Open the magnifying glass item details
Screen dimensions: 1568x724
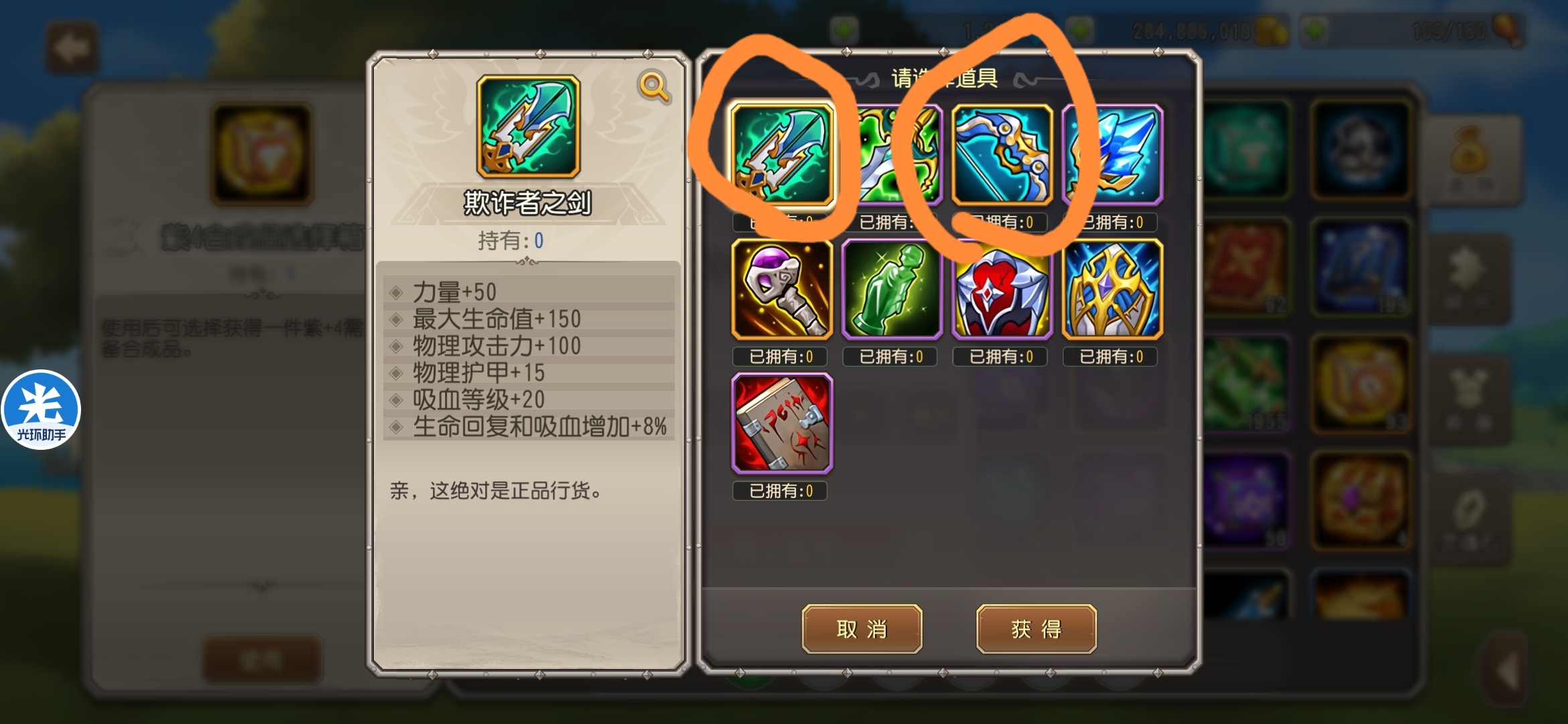pyautogui.click(x=654, y=86)
